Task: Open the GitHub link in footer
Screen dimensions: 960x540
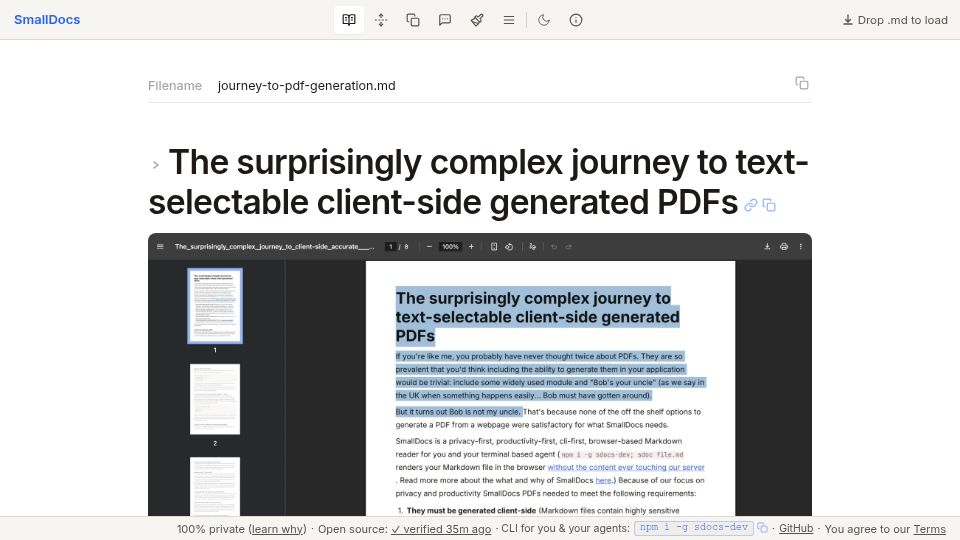Action: click(796, 528)
